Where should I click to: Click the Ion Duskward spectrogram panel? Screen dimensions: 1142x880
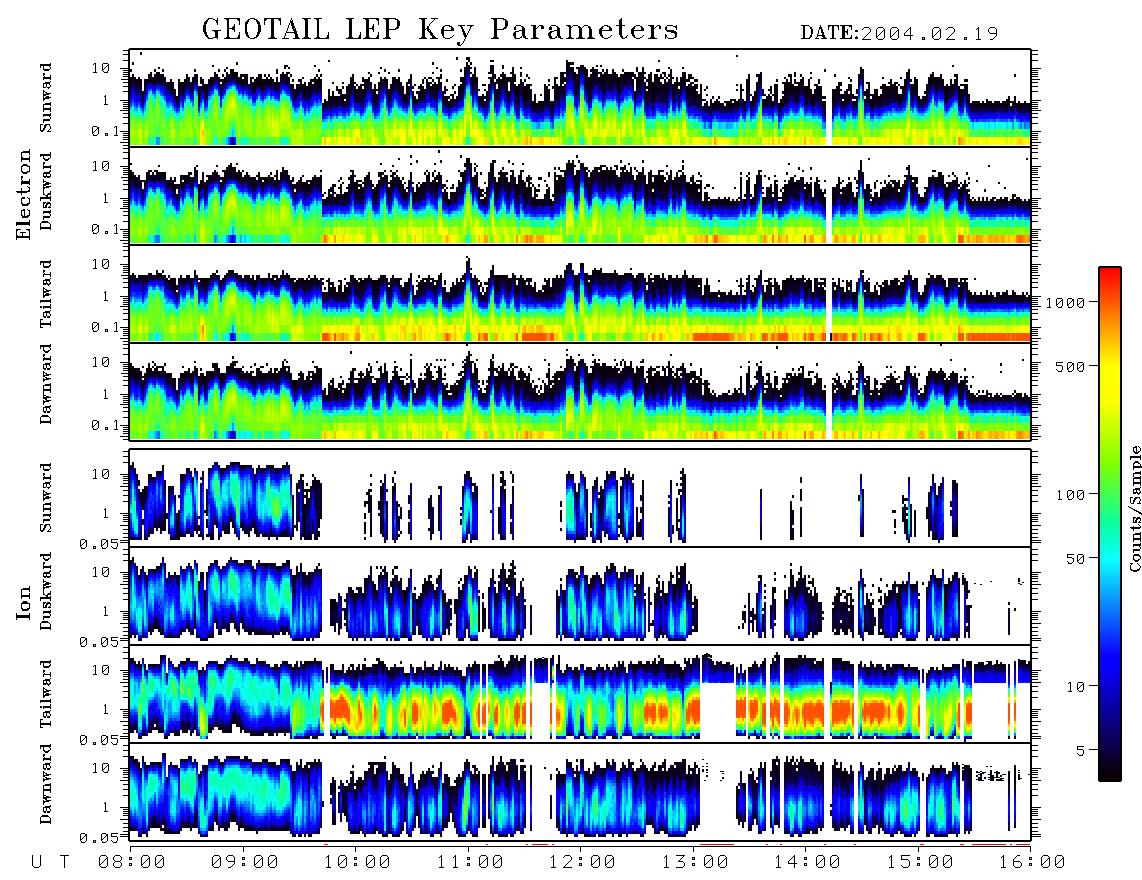(580, 596)
